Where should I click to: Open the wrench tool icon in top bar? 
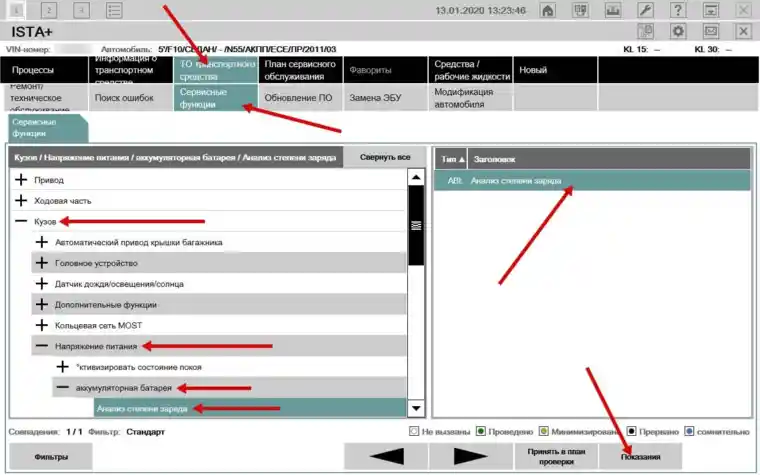pyautogui.click(x=645, y=10)
